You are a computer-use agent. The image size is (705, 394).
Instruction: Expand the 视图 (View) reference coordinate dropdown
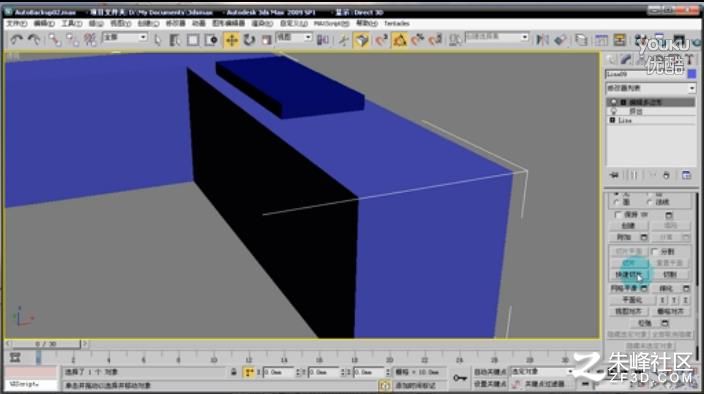(x=294, y=38)
